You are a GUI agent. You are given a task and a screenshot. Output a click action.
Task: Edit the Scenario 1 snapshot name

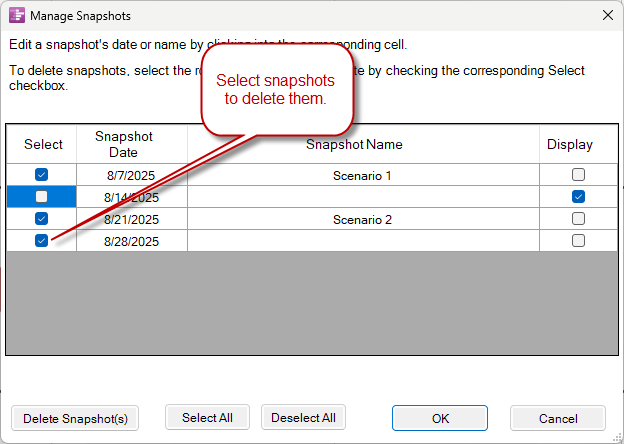pyautogui.click(x=363, y=175)
